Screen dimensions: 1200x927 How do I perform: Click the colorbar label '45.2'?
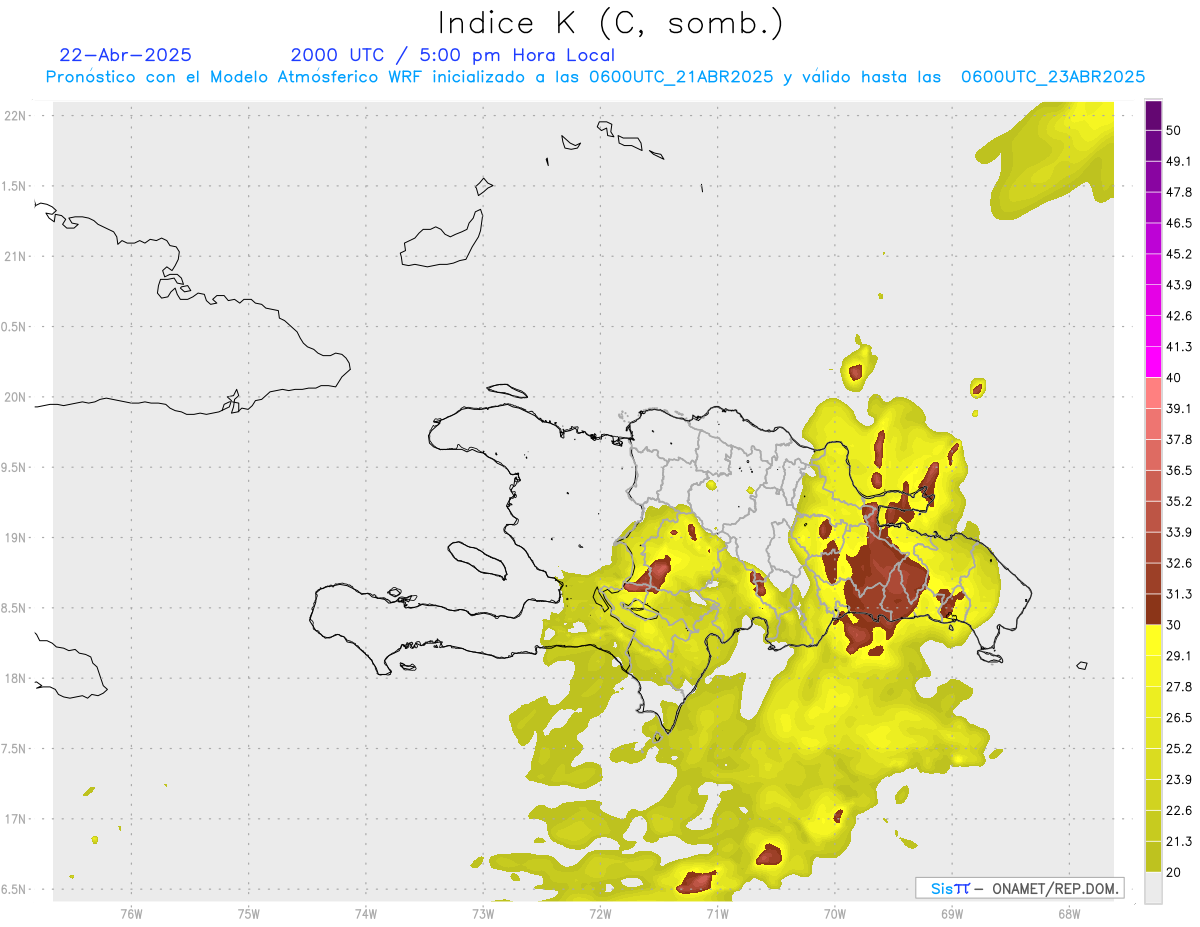1179,254
